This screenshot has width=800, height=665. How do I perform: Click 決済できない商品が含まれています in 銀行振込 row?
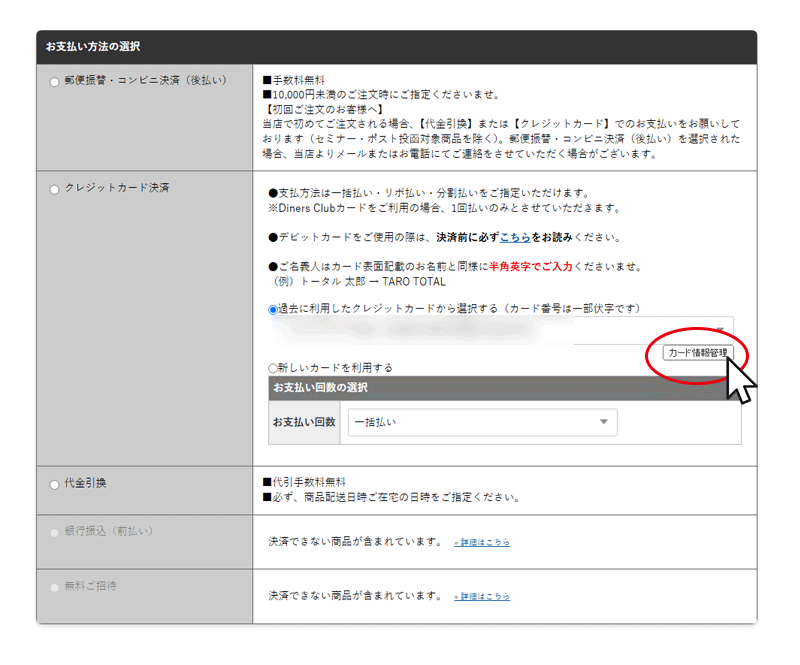coord(356,541)
